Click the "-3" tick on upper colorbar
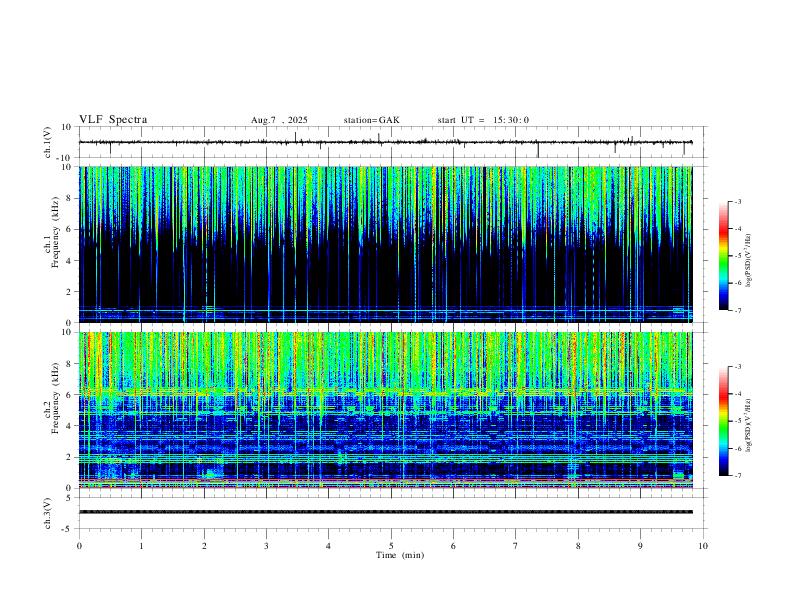This screenshot has width=792, height=612. coord(737,201)
